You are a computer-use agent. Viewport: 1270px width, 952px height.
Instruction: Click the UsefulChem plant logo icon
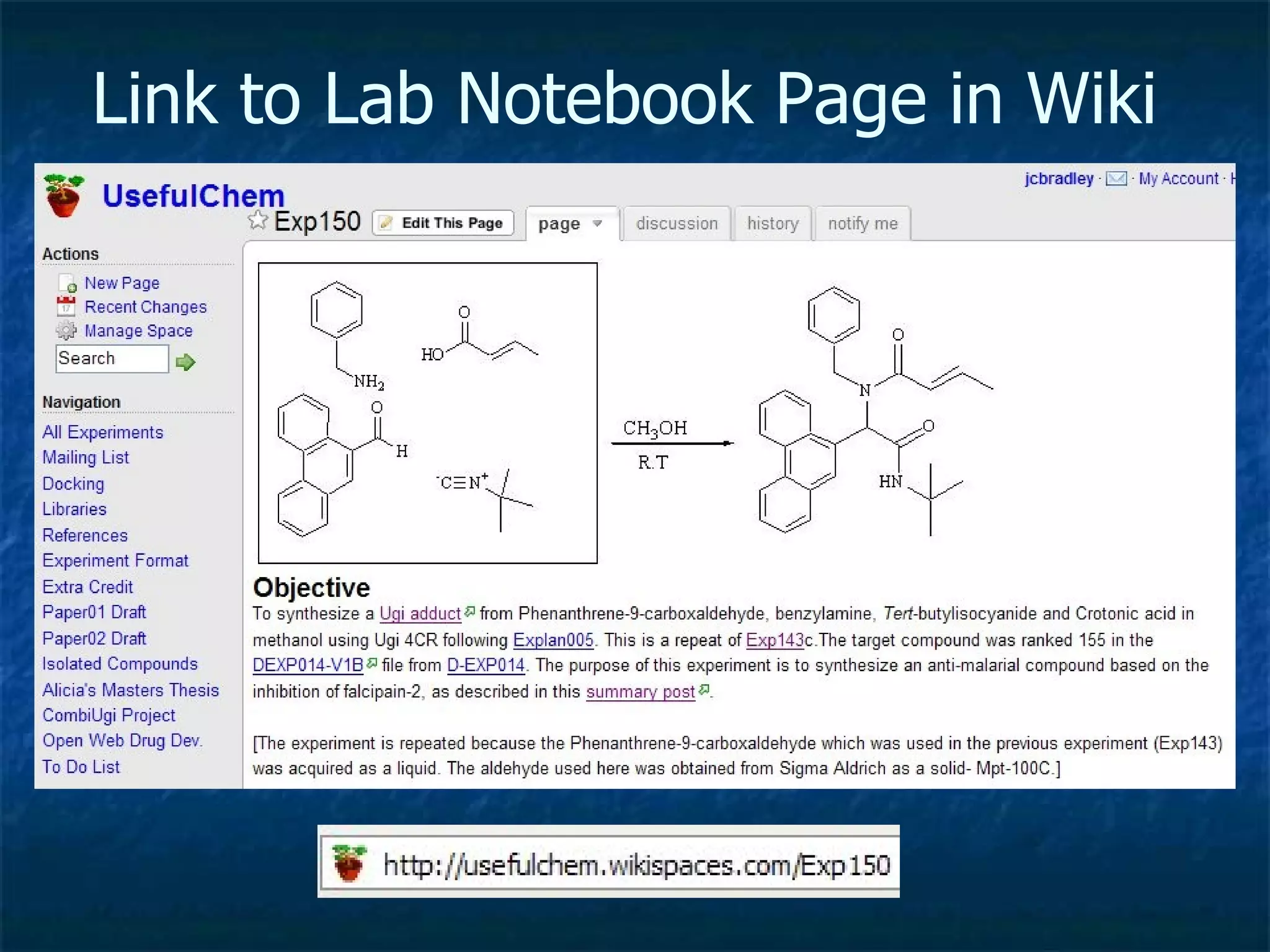point(63,196)
